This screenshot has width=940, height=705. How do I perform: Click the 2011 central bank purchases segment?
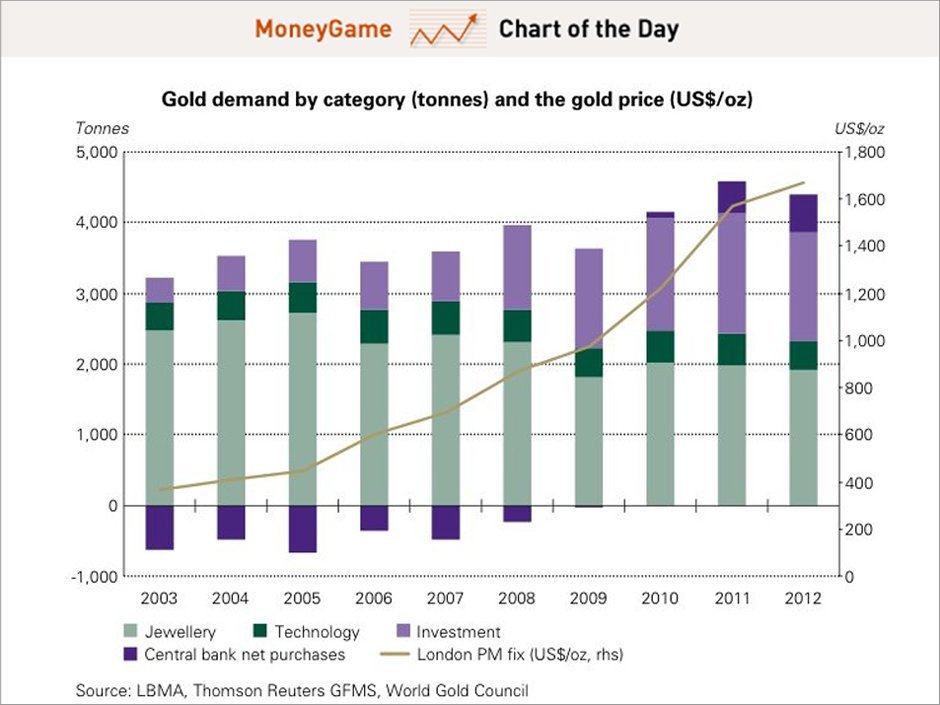click(x=732, y=197)
